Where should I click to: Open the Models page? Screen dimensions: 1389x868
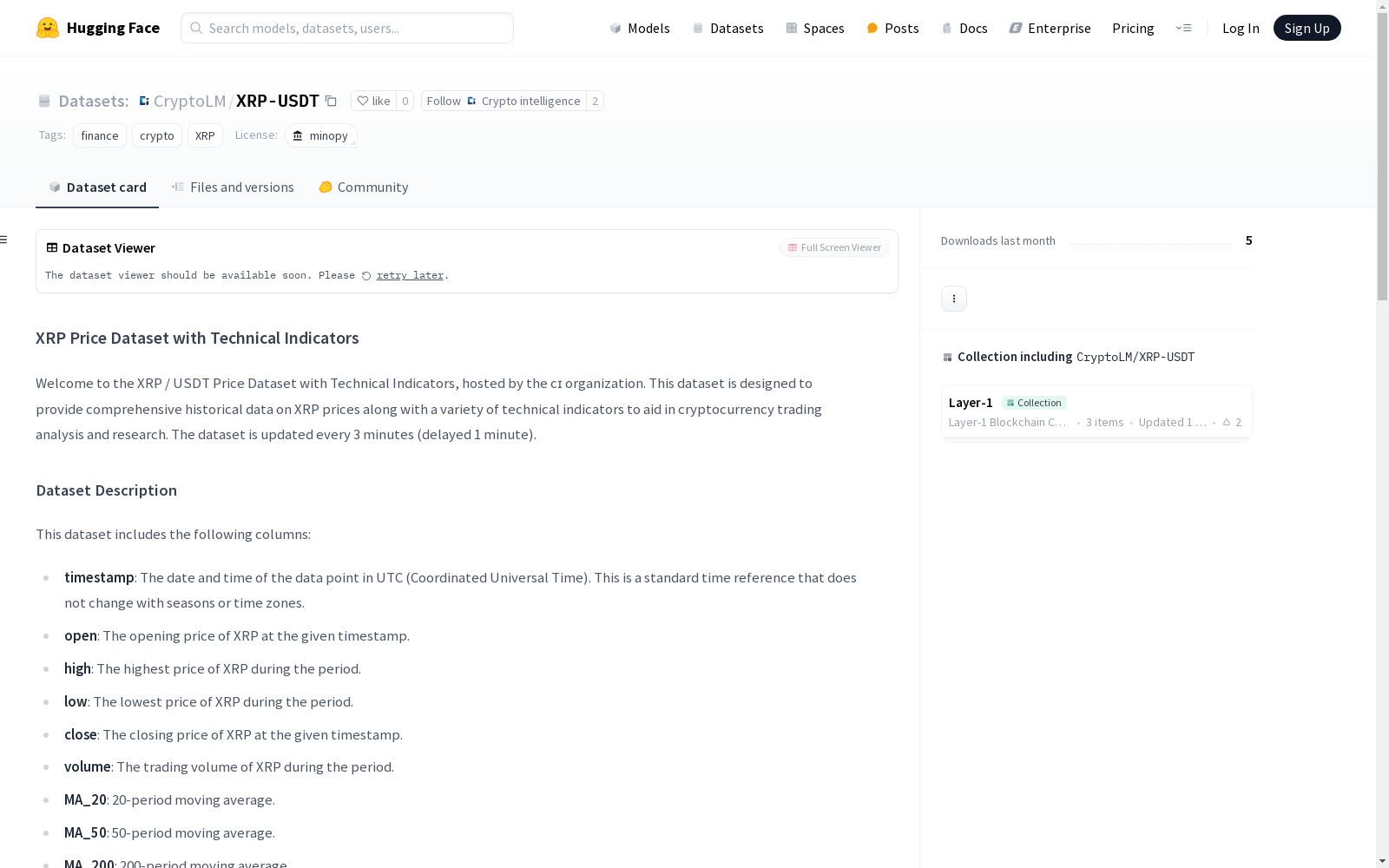[640, 28]
